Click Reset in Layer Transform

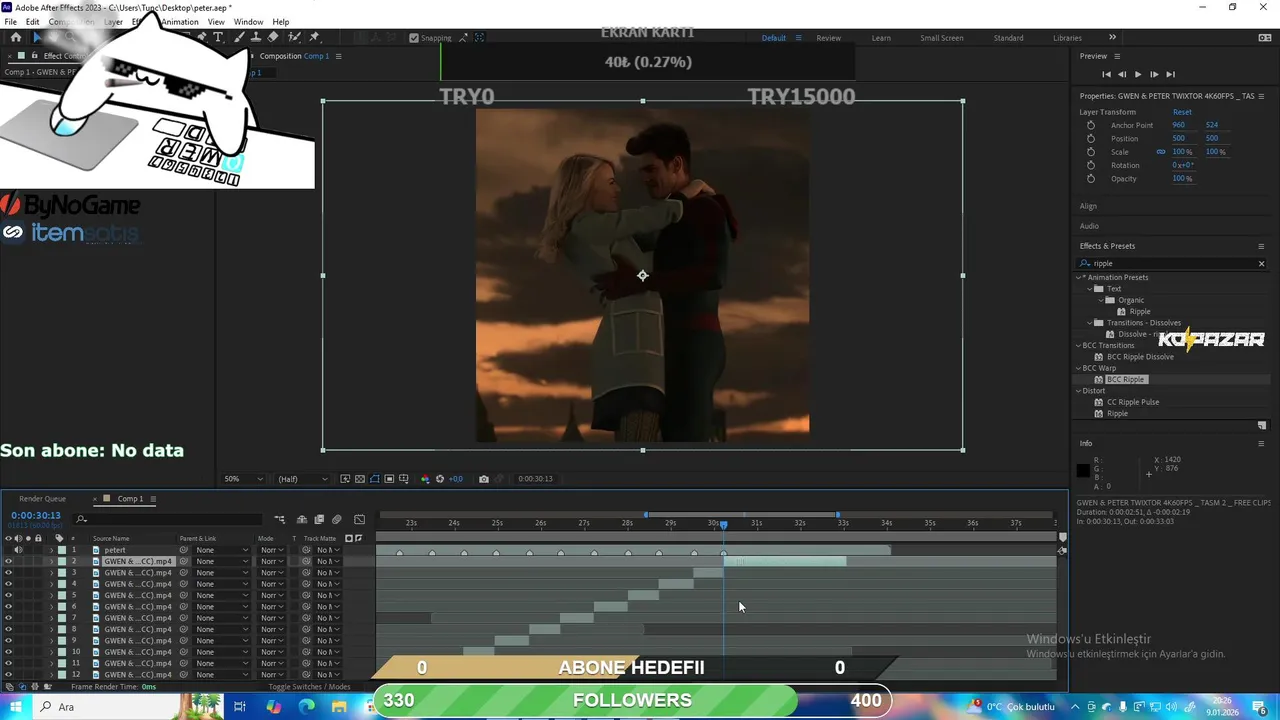point(1182,112)
